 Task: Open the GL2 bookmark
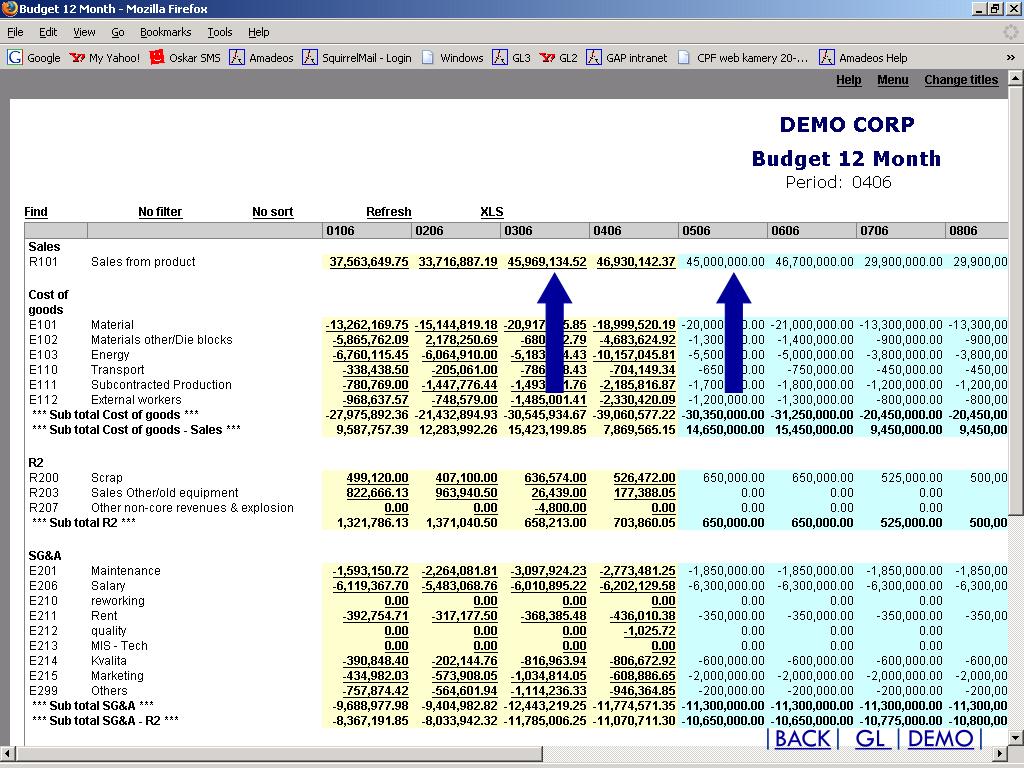tap(558, 57)
